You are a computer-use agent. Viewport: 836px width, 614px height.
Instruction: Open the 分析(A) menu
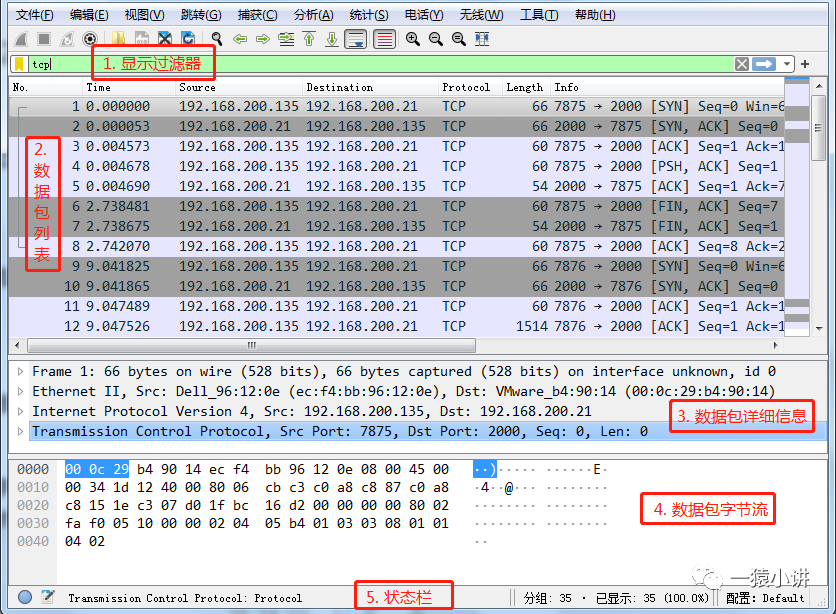314,15
